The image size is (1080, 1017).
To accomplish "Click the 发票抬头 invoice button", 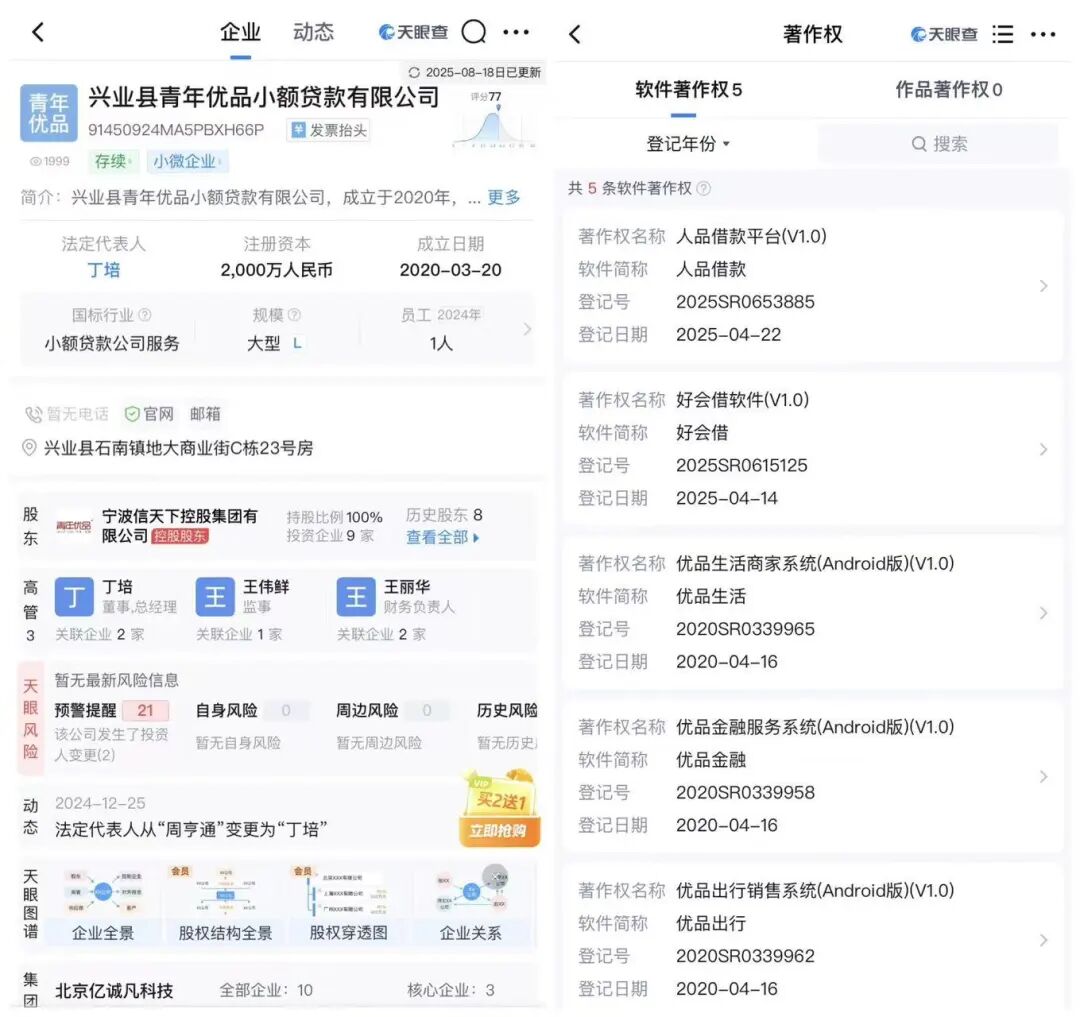I will 329,129.
